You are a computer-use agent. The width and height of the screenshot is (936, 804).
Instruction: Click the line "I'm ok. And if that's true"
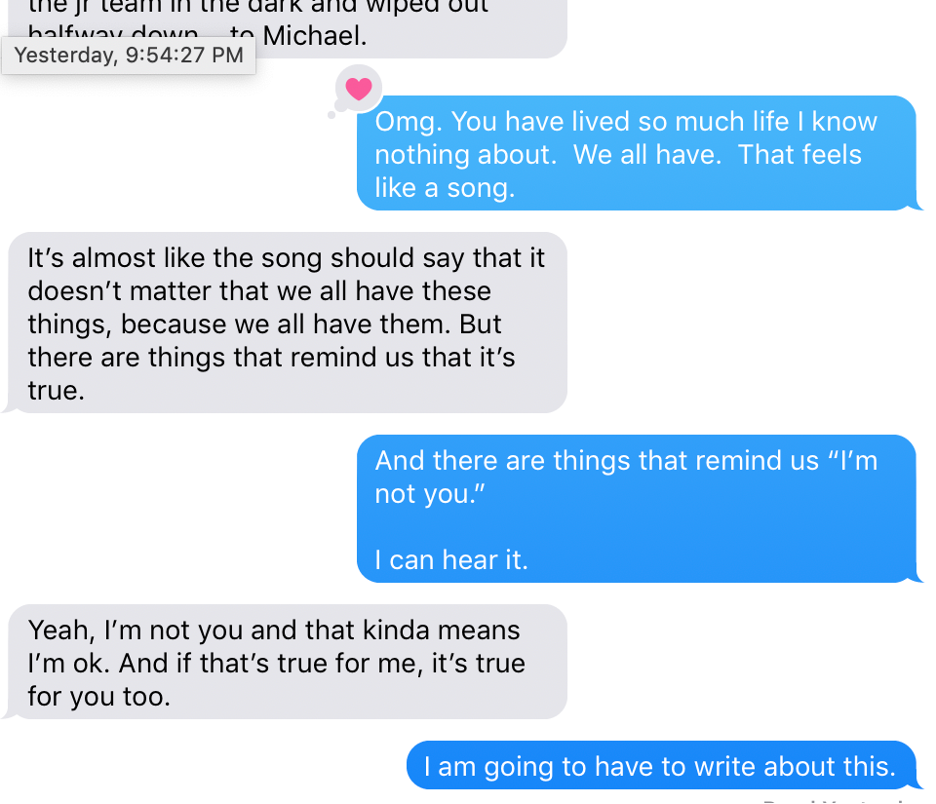(276, 663)
